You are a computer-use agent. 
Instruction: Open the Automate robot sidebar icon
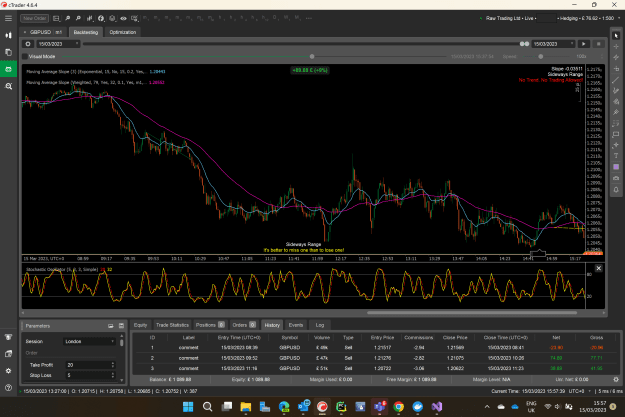point(8,69)
